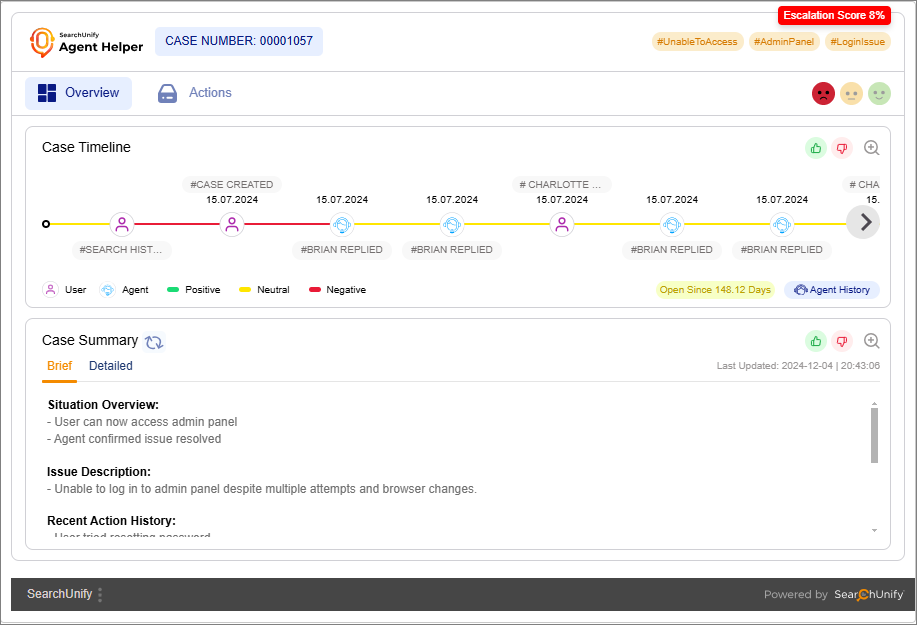Select the happy green sentiment face
917x625 pixels.
click(879, 94)
